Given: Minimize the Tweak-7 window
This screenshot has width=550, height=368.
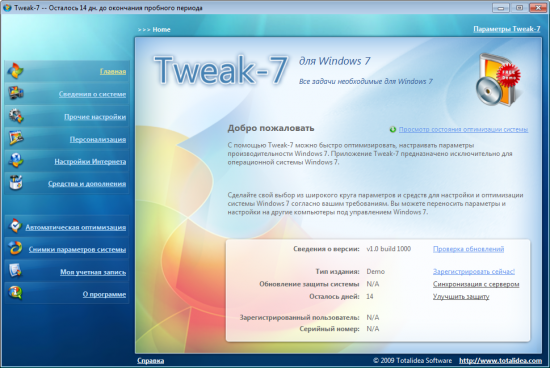Looking at the screenshot, I should pyautogui.click(x=501, y=8).
